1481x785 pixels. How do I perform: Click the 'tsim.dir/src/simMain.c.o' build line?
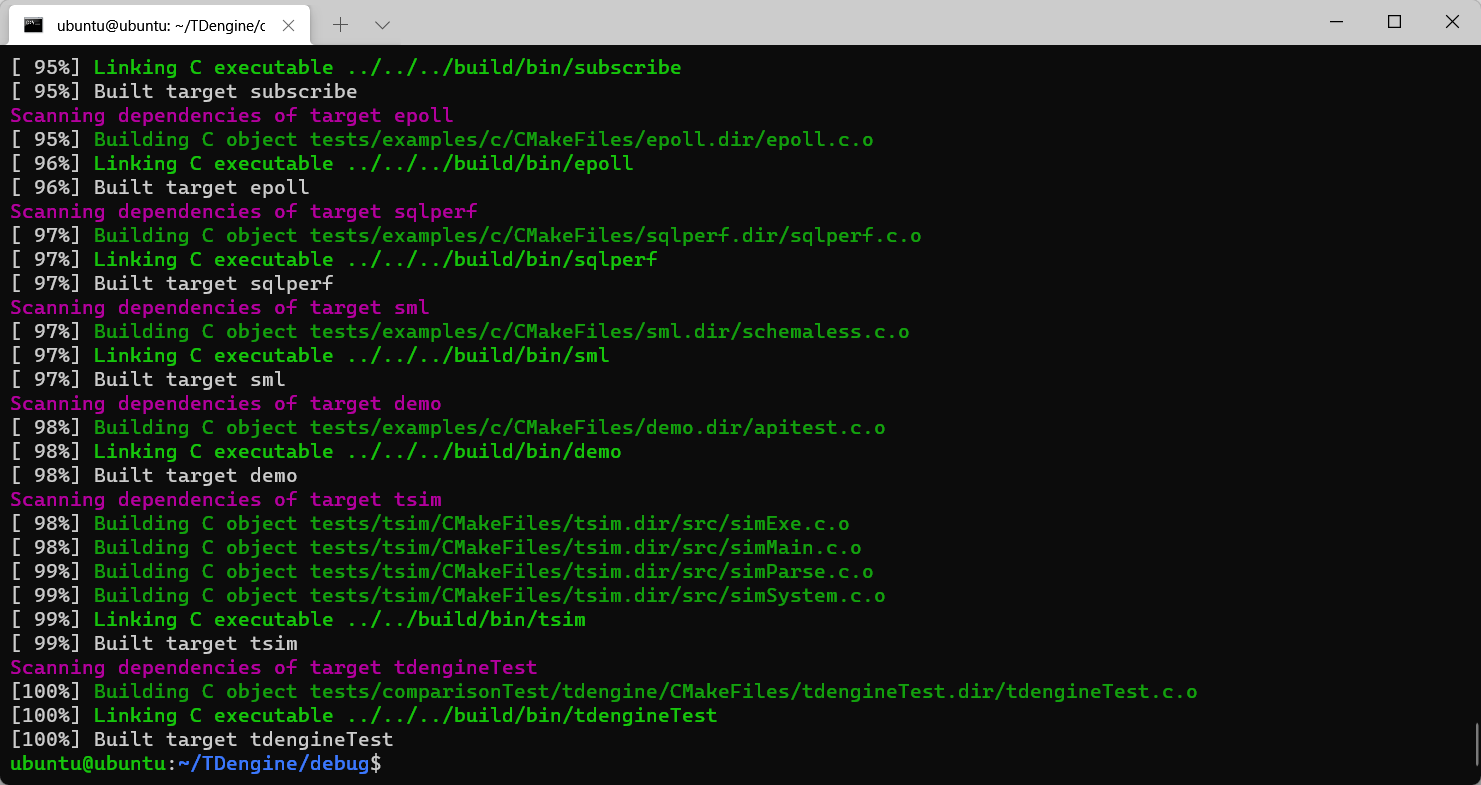(436, 548)
